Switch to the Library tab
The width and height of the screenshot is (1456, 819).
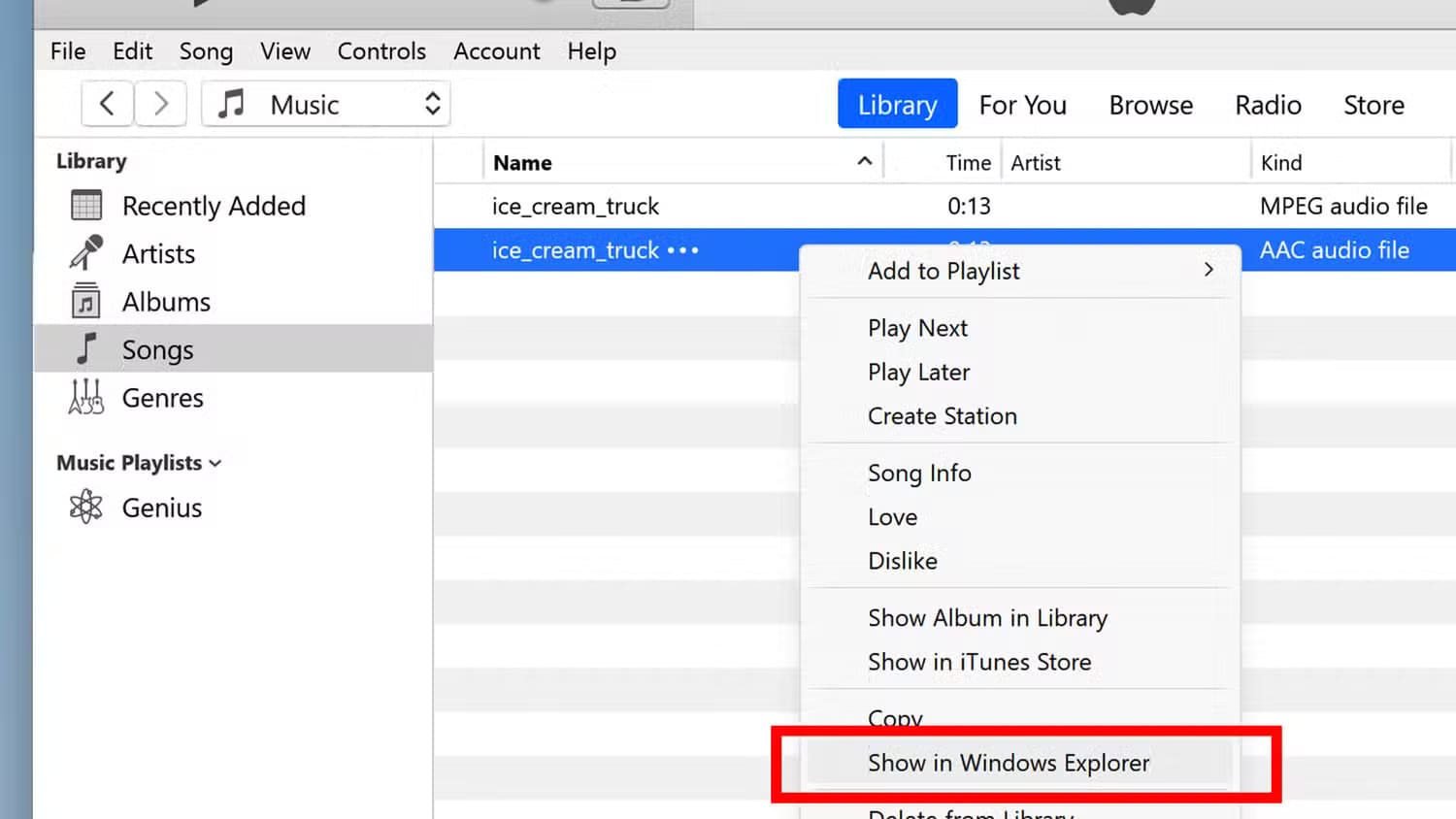(x=898, y=104)
